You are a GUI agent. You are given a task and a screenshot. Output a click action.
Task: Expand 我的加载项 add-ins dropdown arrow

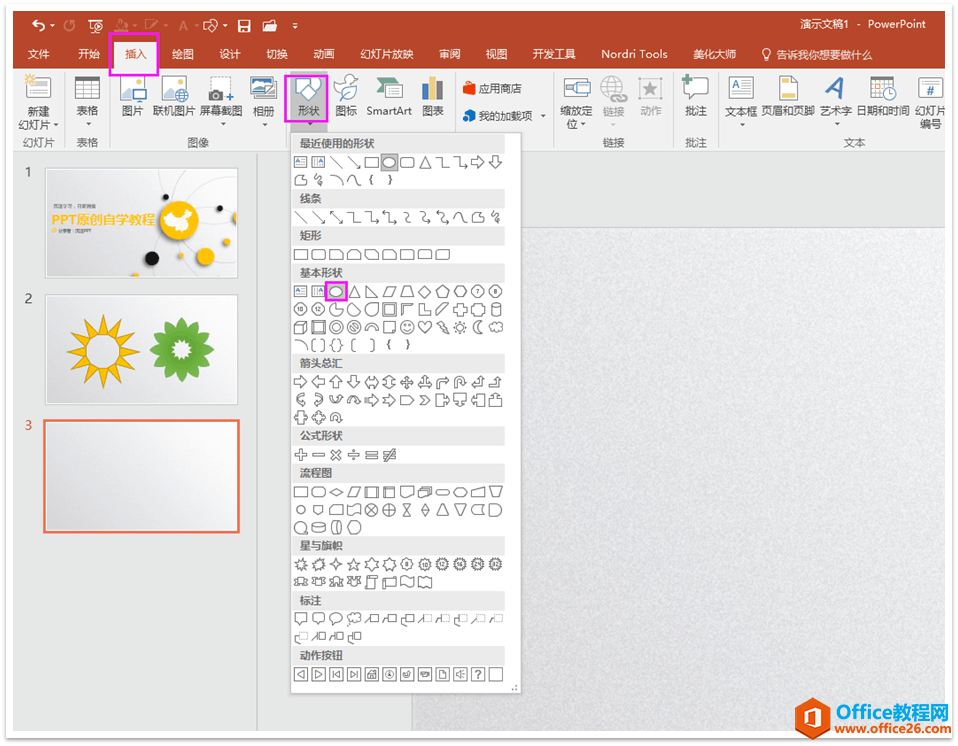click(x=543, y=116)
